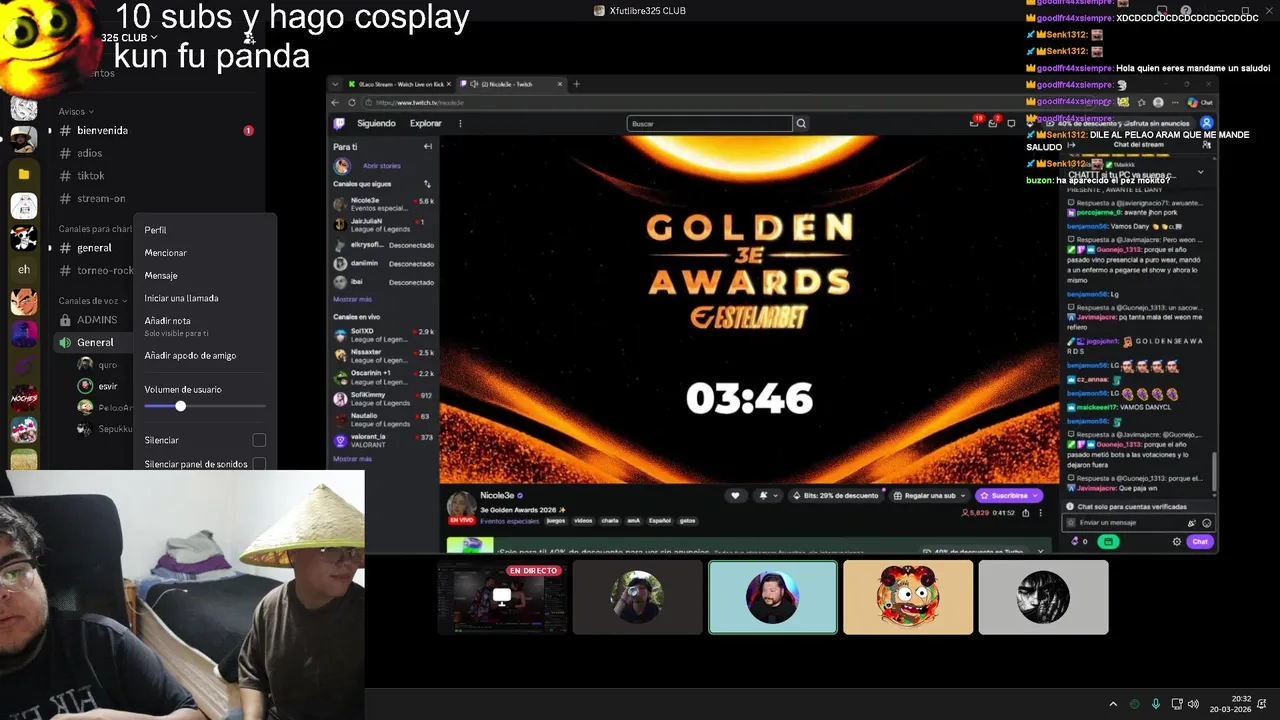Click Bits: 29% de descuento button
The height and width of the screenshot is (720, 1280).
(835, 495)
